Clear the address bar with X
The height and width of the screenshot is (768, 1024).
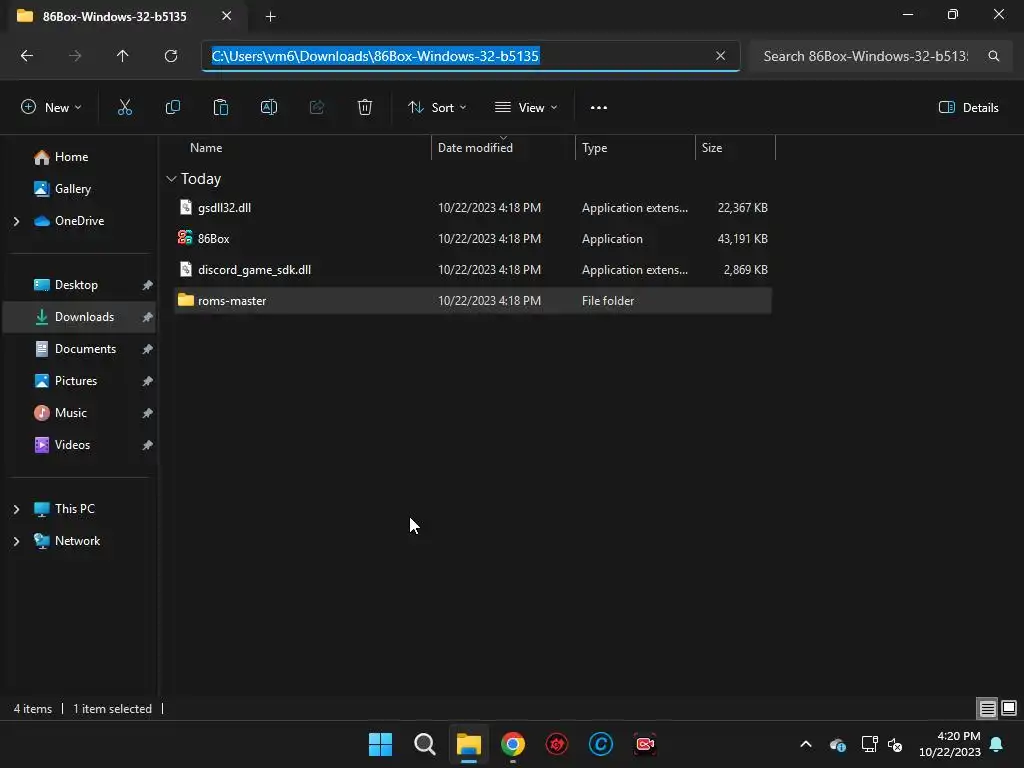coord(720,56)
